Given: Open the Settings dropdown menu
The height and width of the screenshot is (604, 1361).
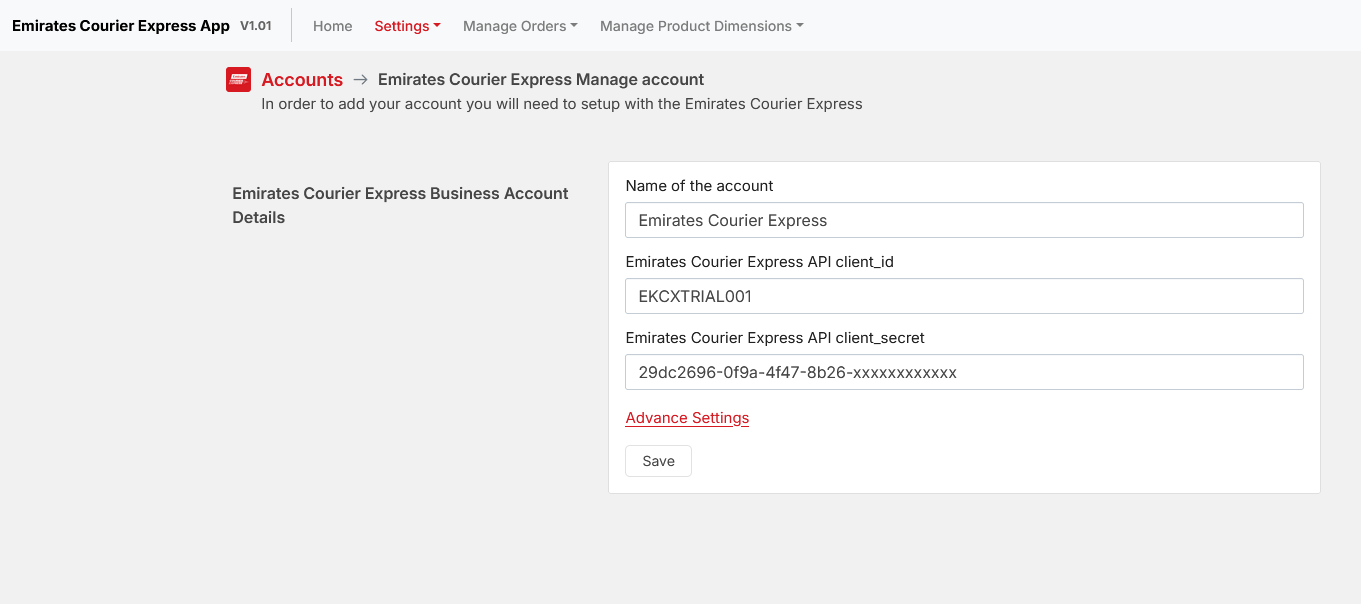Looking at the screenshot, I should 407,26.
